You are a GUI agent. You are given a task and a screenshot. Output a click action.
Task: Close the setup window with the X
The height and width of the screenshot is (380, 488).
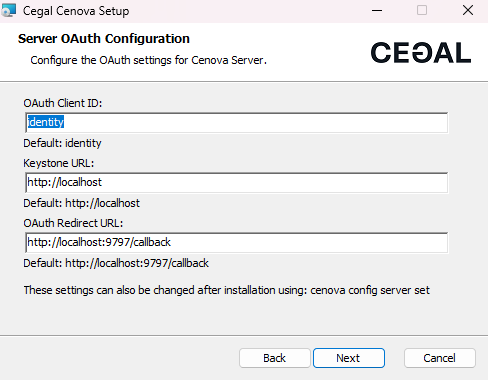[x=468, y=10]
